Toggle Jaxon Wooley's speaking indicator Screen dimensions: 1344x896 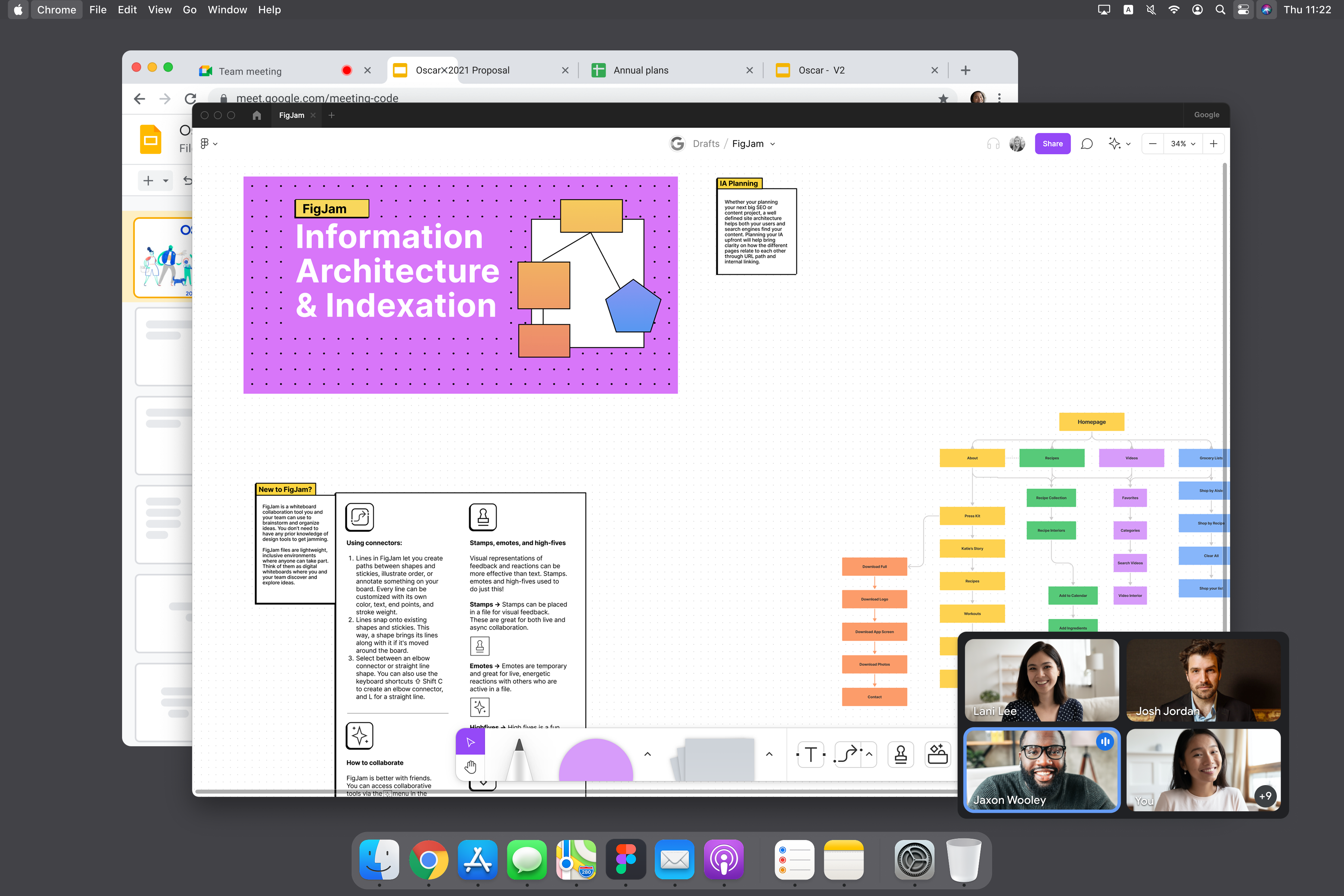tap(1105, 742)
